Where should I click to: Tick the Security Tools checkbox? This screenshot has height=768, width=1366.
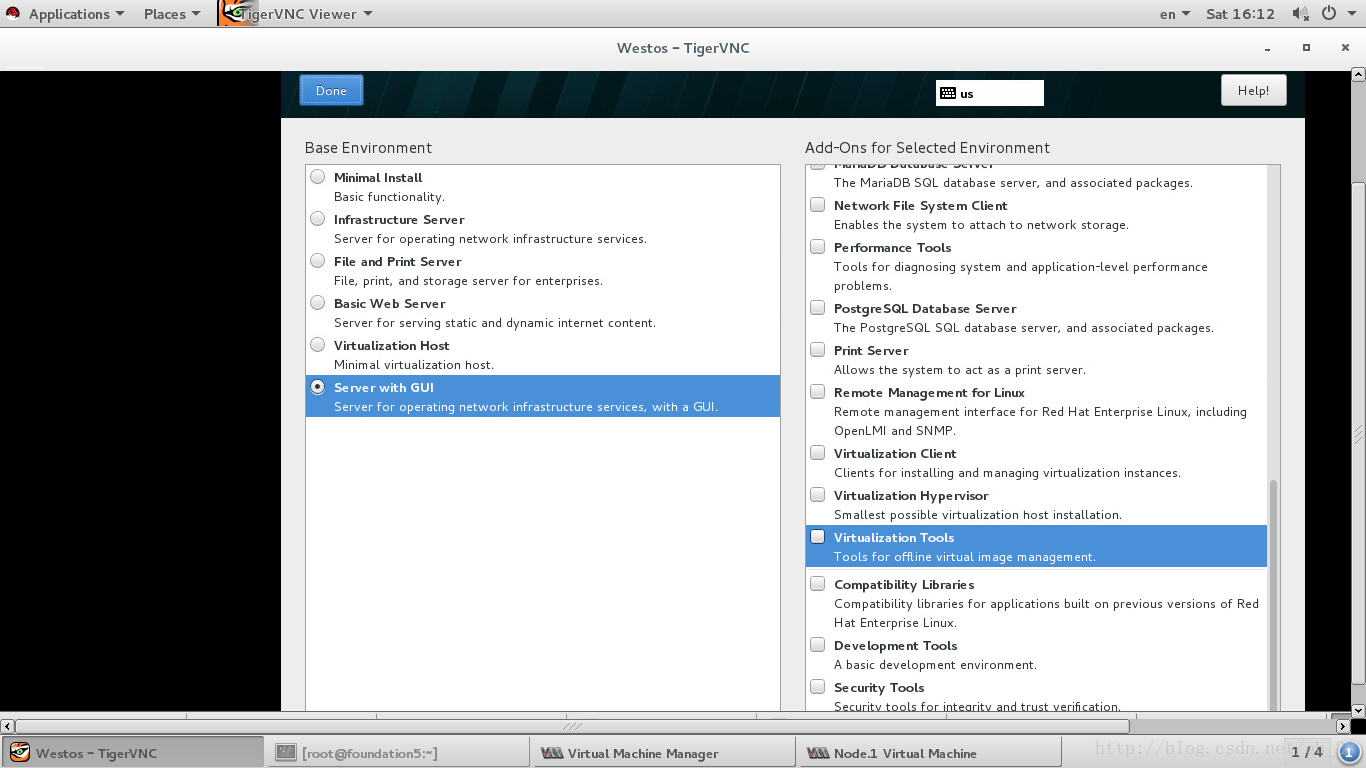pos(817,687)
